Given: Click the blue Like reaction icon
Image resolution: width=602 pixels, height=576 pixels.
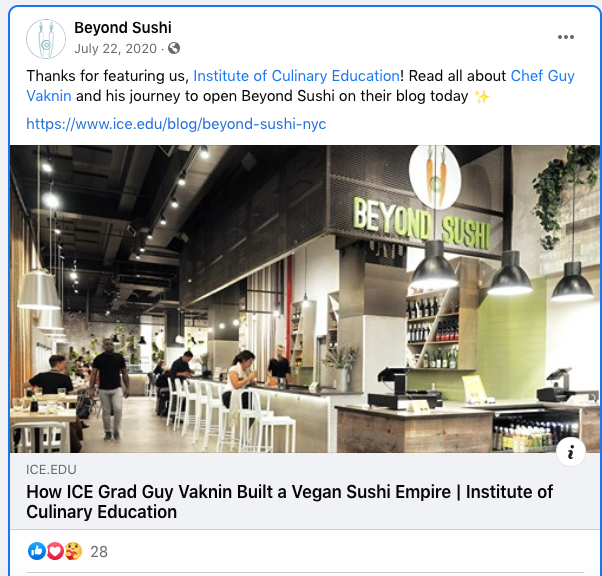Looking at the screenshot, I should (37, 551).
